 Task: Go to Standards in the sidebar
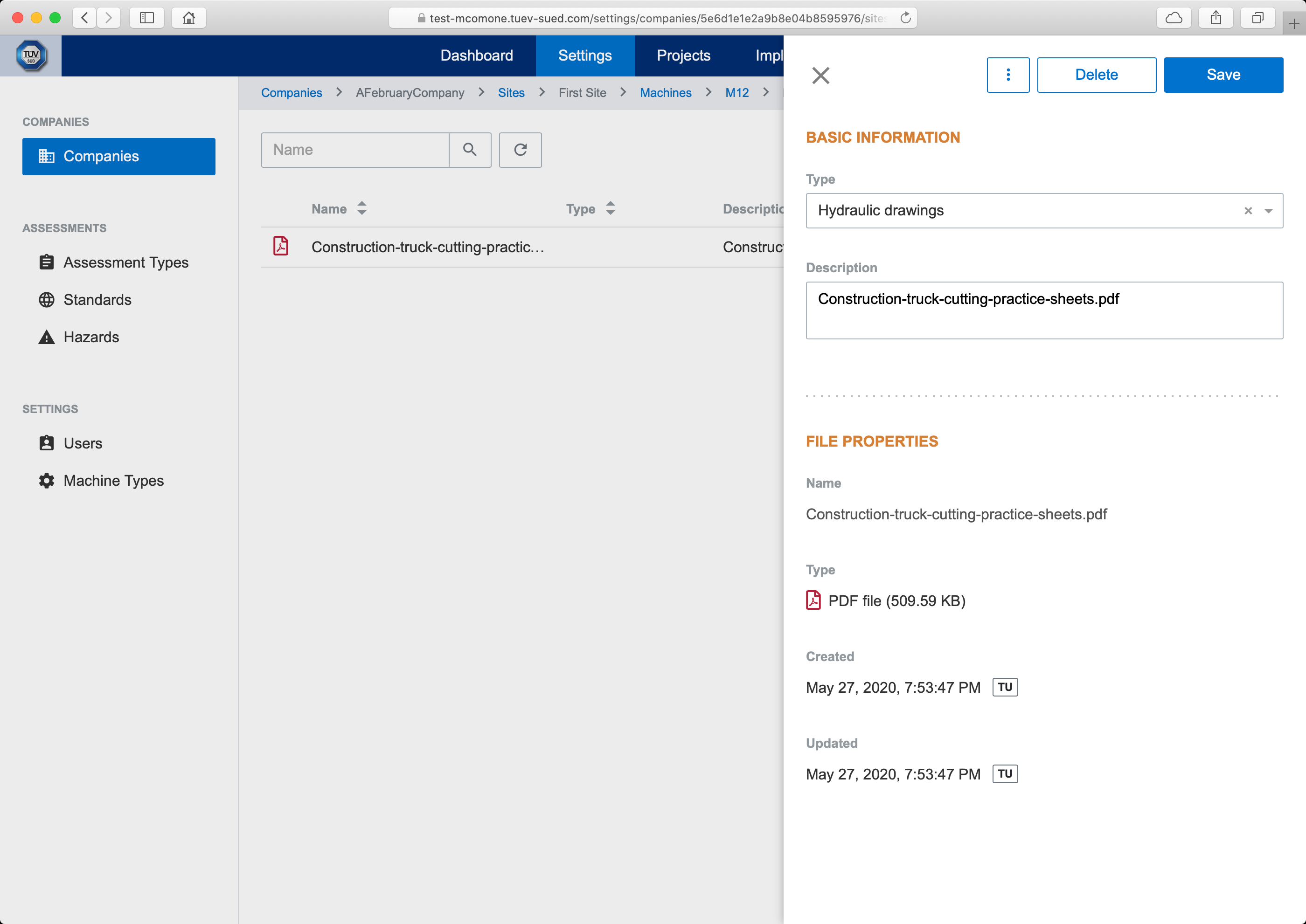[x=97, y=299]
